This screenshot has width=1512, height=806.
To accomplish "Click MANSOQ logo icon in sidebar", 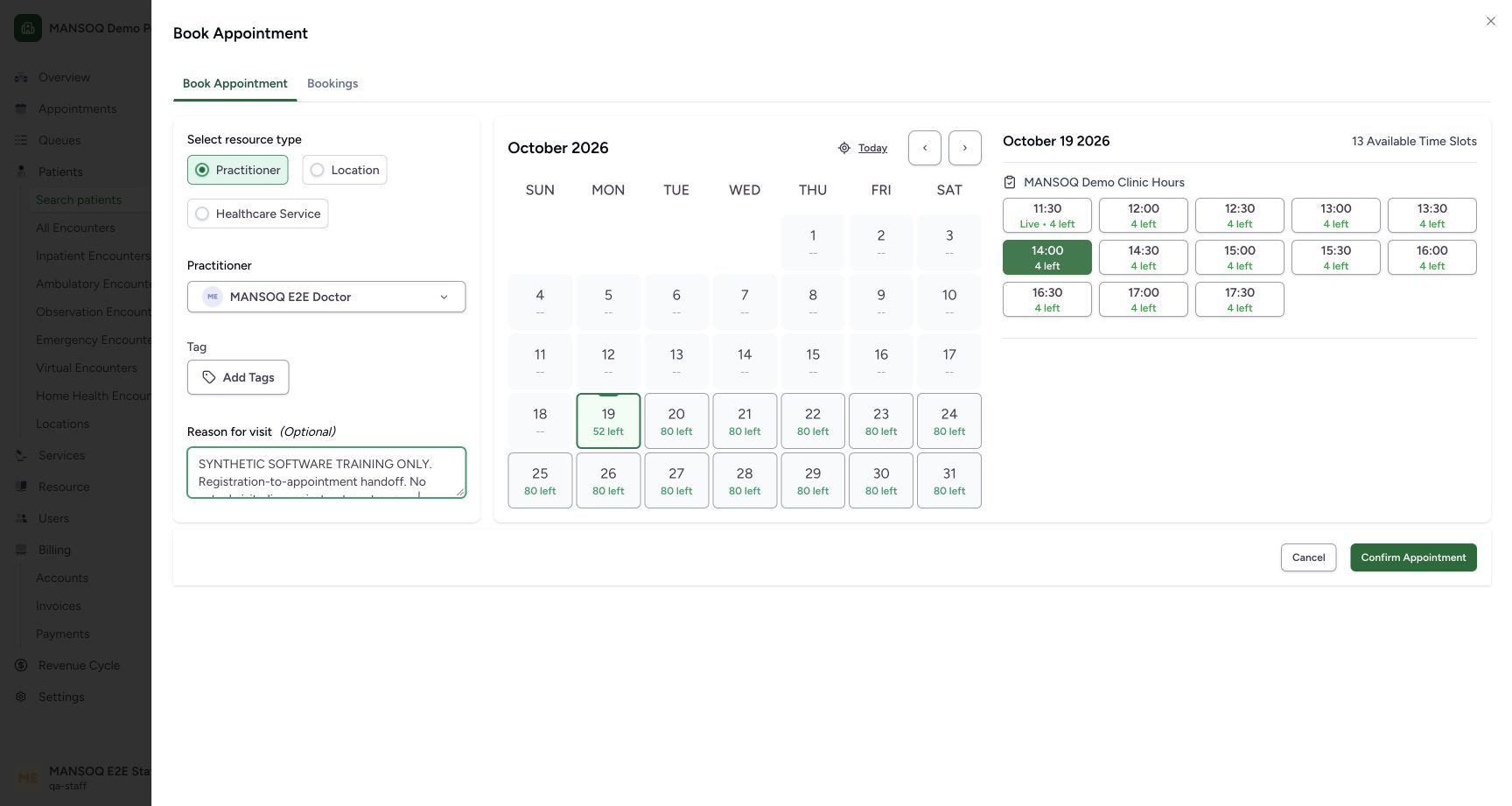I will click(x=28, y=28).
